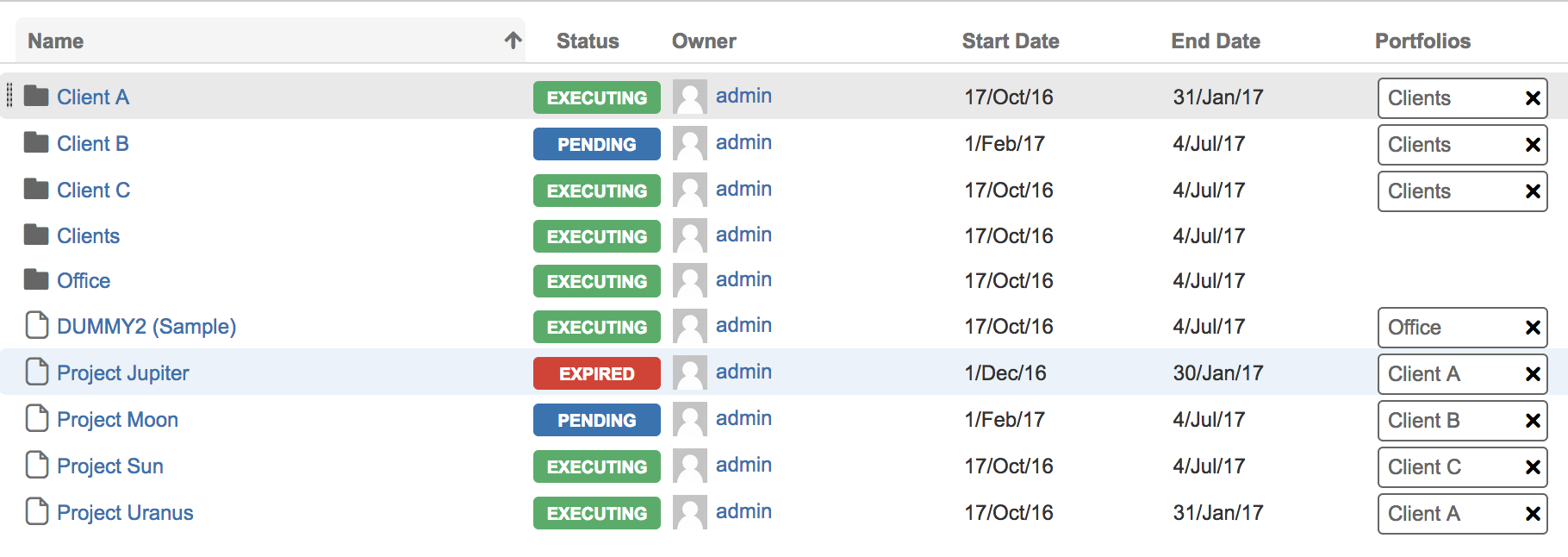This screenshot has width=1568, height=557.
Task: Click the EXPIRED status badge
Action: 596,373
